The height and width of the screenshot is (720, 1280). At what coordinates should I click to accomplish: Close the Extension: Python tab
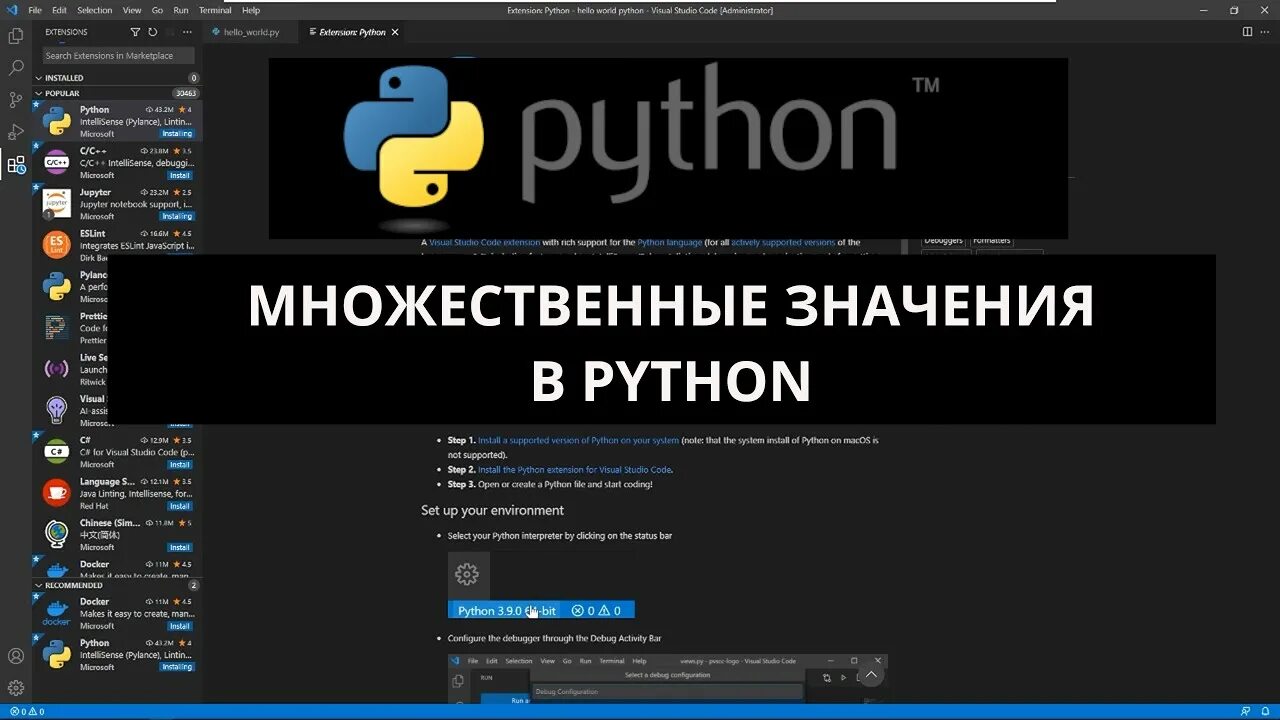(x=395, y=32)
